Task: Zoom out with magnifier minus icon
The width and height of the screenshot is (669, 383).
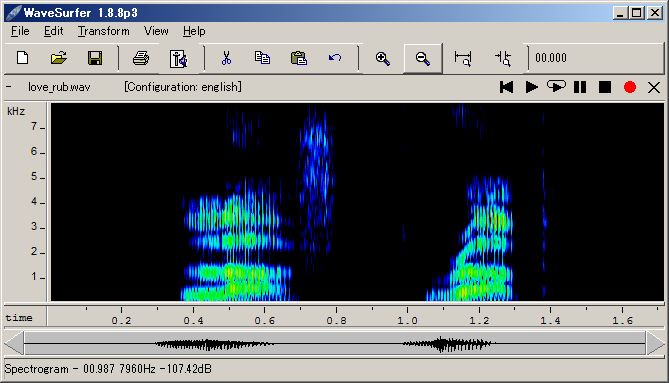Action: pyautogui.click(x=422, y=58)
